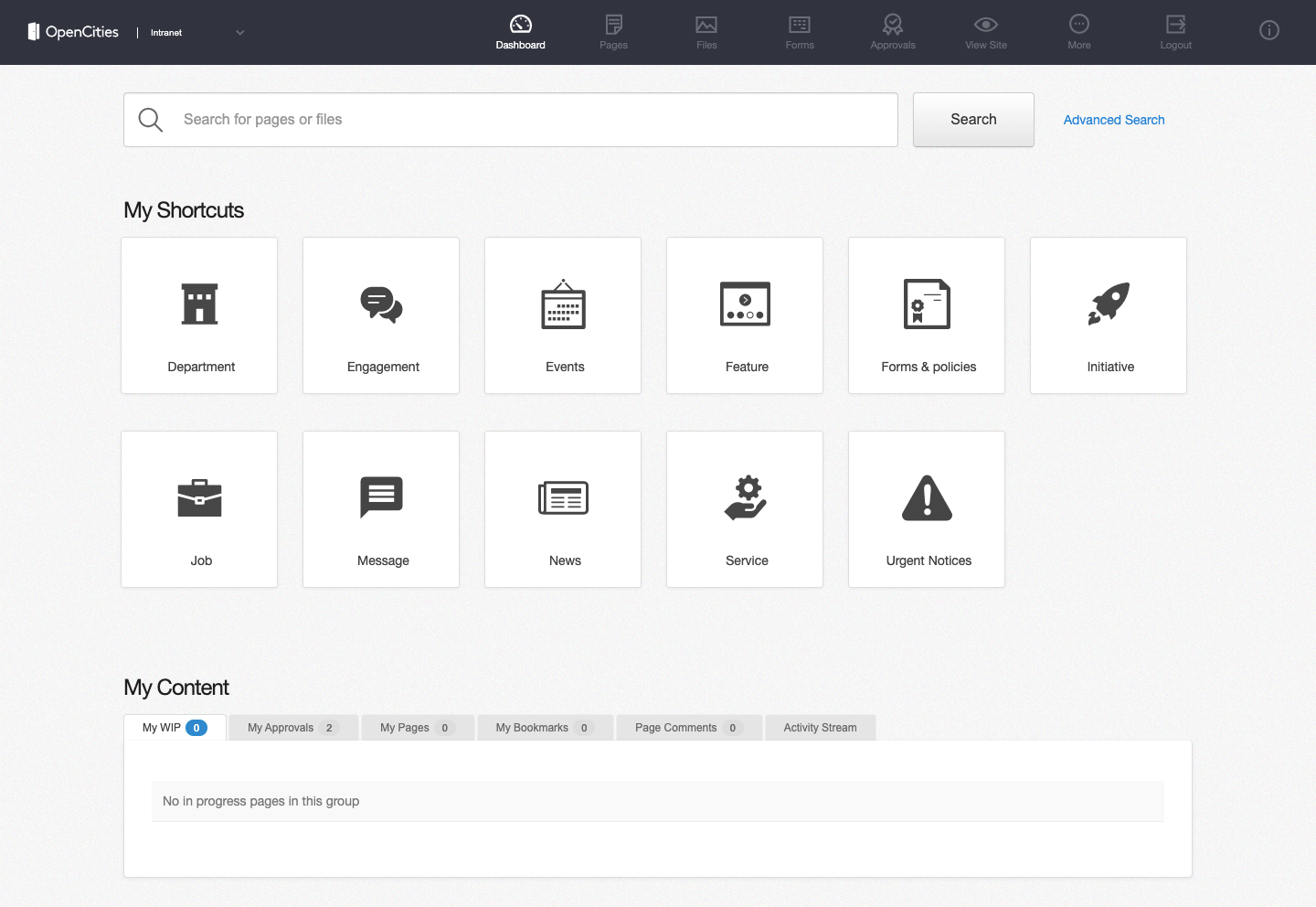Open the Pages section icon in top navigation

point(613,32)
